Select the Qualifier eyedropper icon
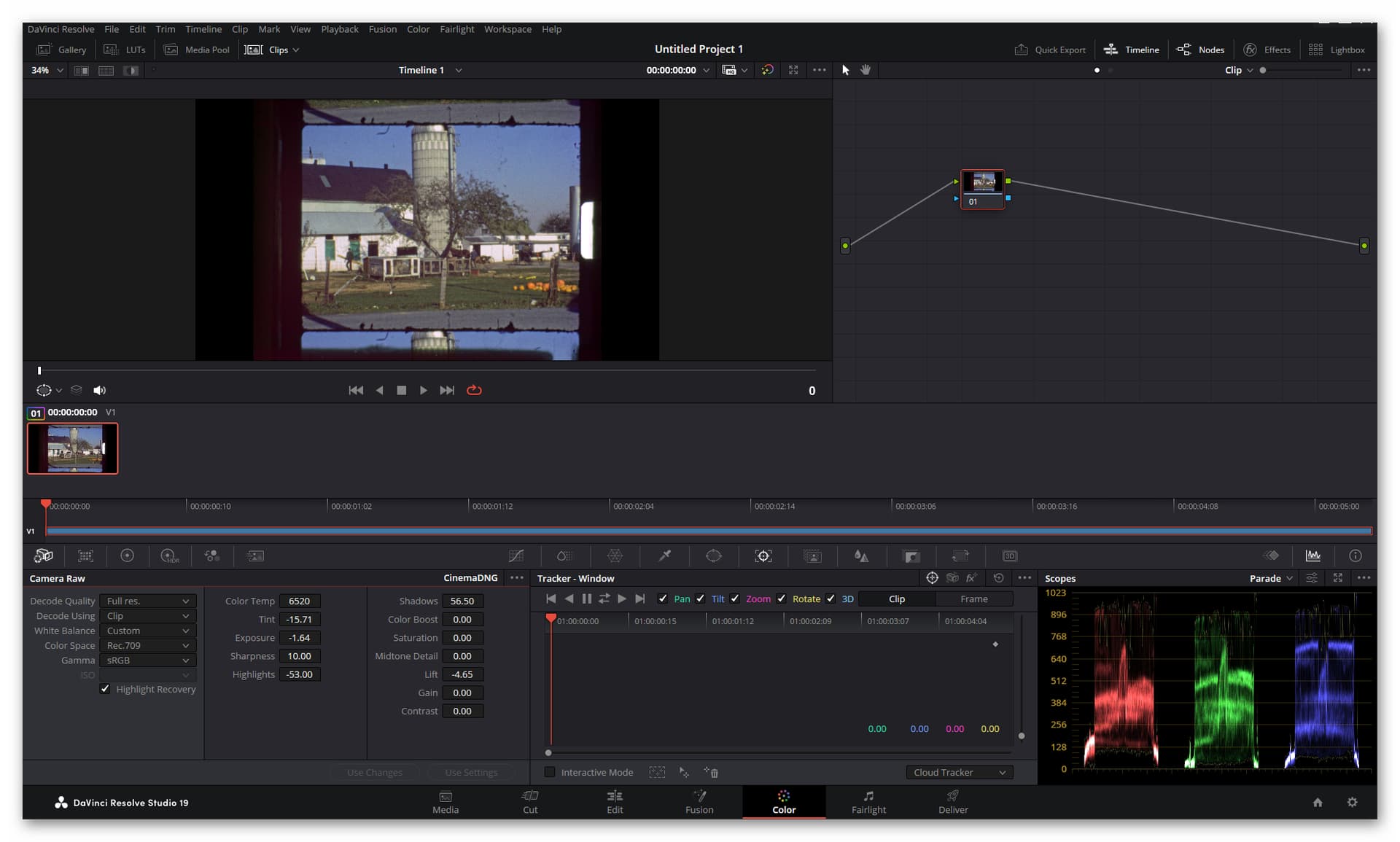This screenshot has height=842, width=1400. (664, 556)
